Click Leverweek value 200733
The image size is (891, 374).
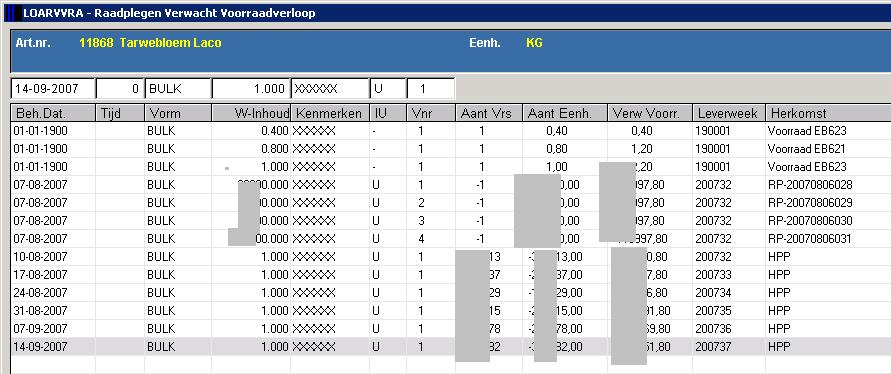tap(713, 275)
